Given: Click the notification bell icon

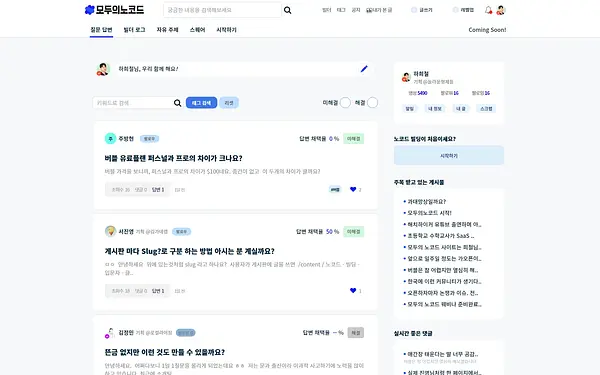Looking at the screenshot, I should click(488, 10).
